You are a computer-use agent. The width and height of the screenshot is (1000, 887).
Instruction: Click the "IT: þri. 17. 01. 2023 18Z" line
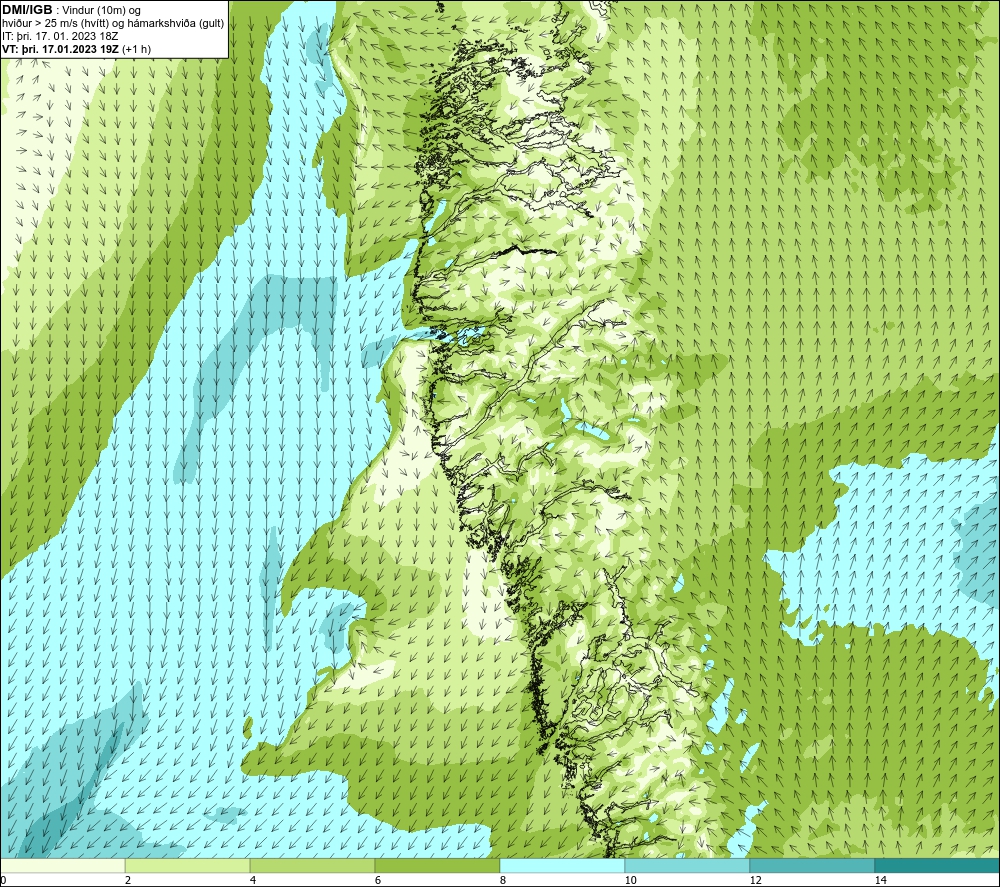(60, 36)
